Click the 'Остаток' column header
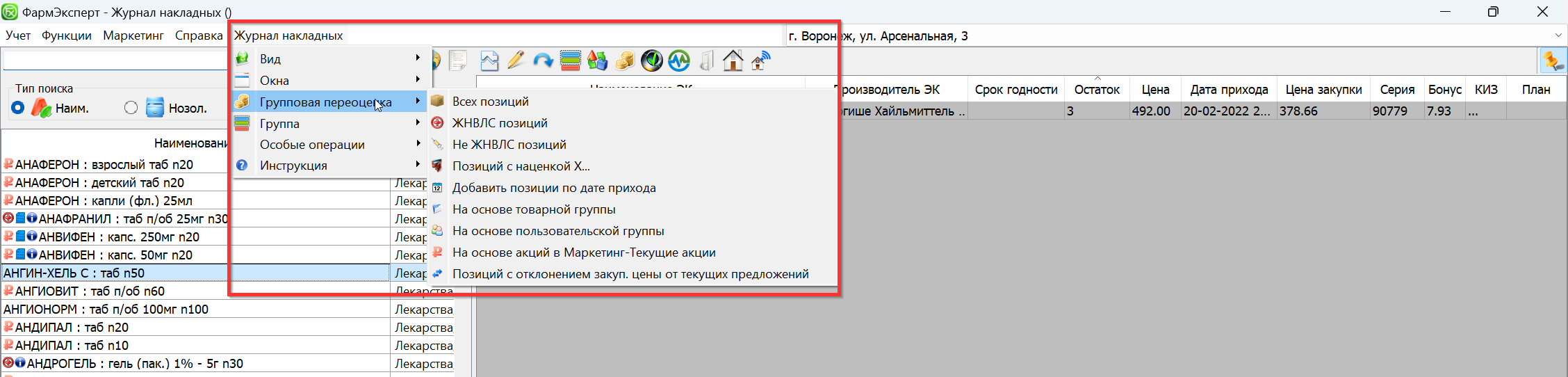 tap(1097, 90)
